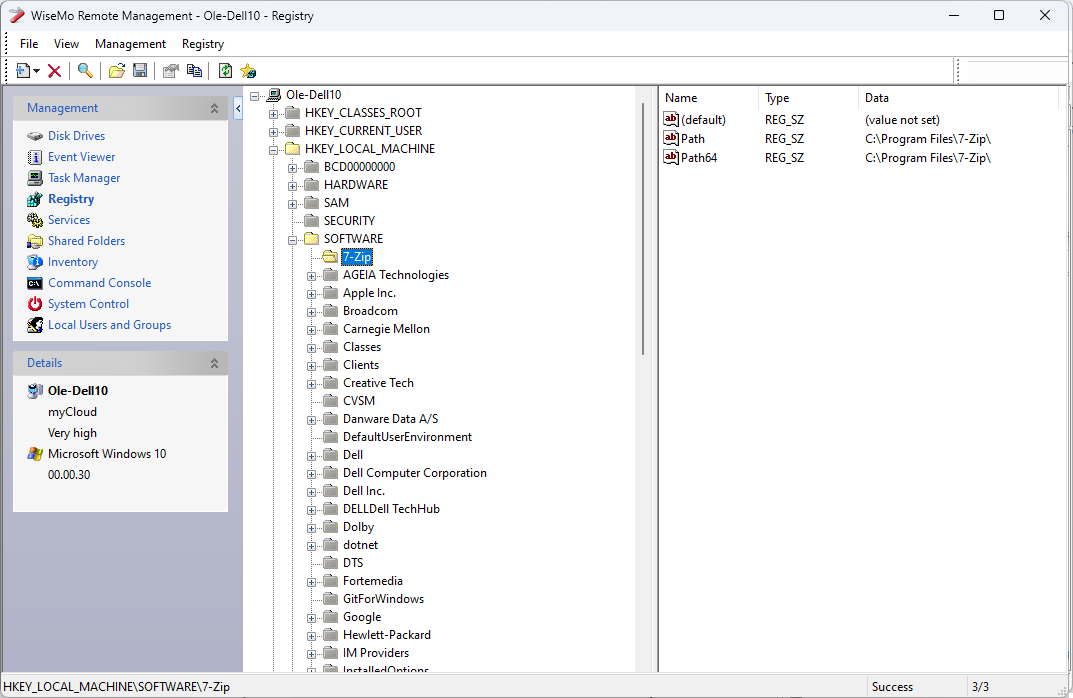Expand the Dell registry key

coord(311,454)
